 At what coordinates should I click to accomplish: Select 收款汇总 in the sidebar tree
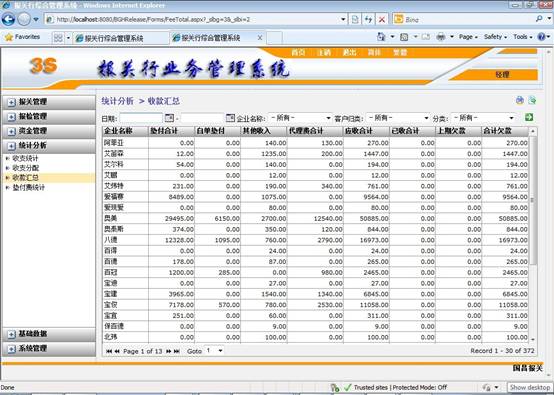tap(25, 178)
